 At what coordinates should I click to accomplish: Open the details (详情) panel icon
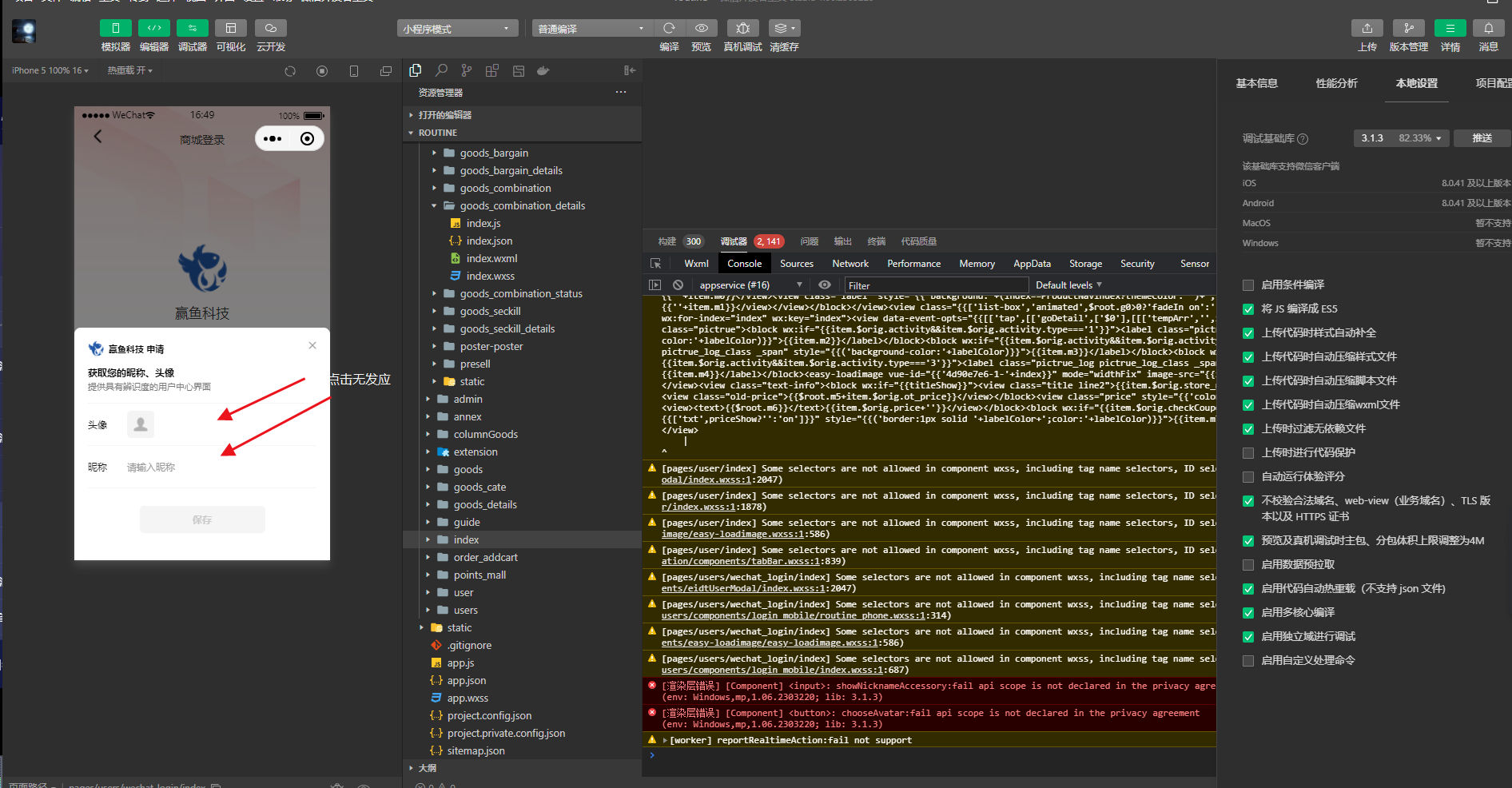pos(1450,28)
